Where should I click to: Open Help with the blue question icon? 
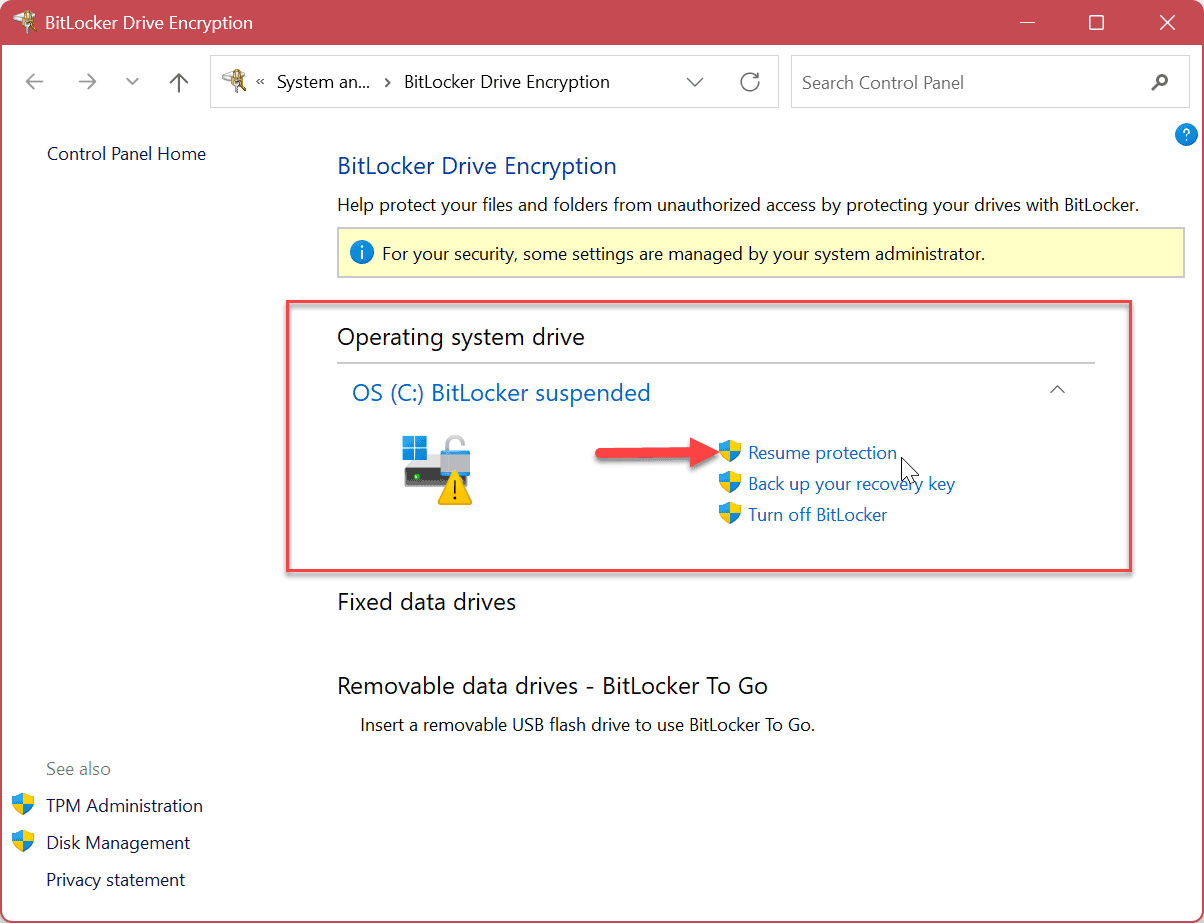(x=1185, y=134)
